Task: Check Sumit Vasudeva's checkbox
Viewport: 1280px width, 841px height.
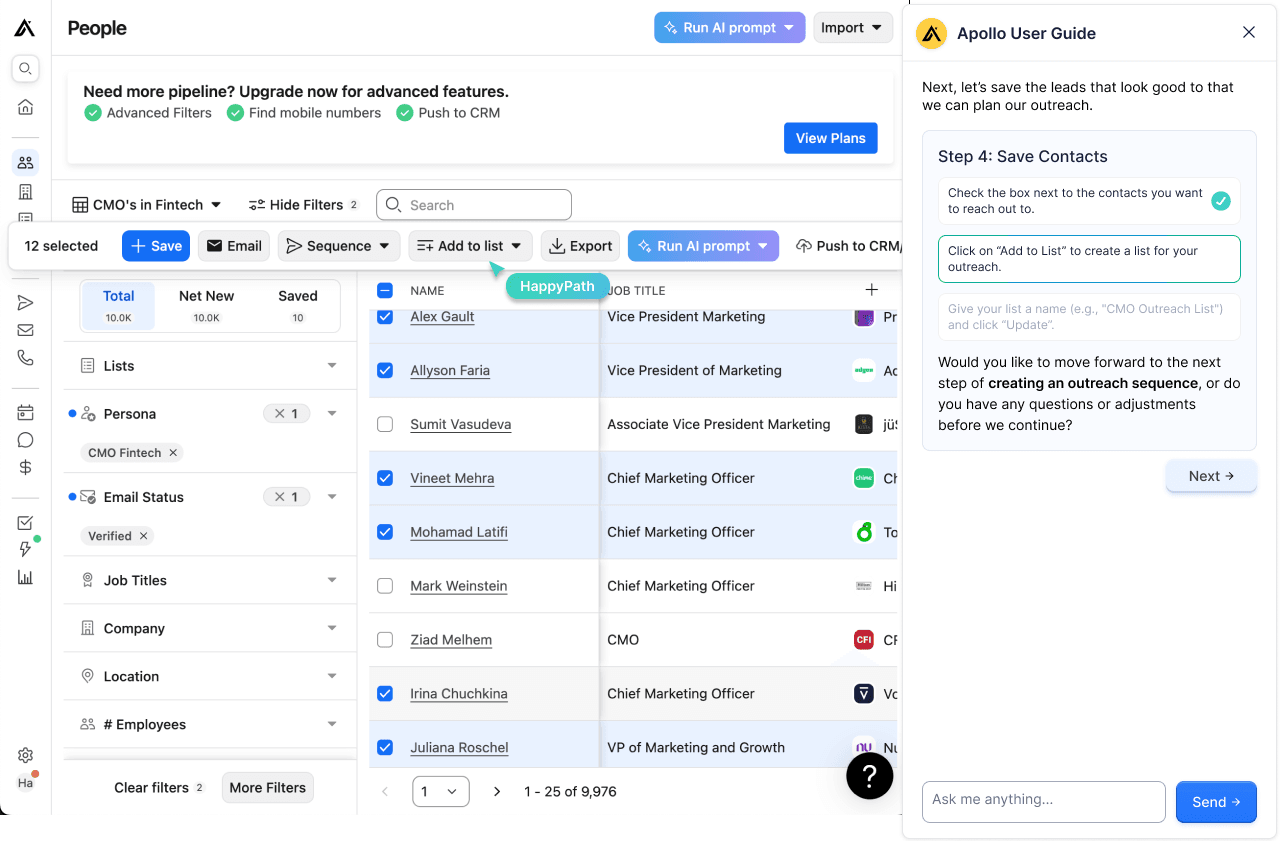Action: click(385, 424)
